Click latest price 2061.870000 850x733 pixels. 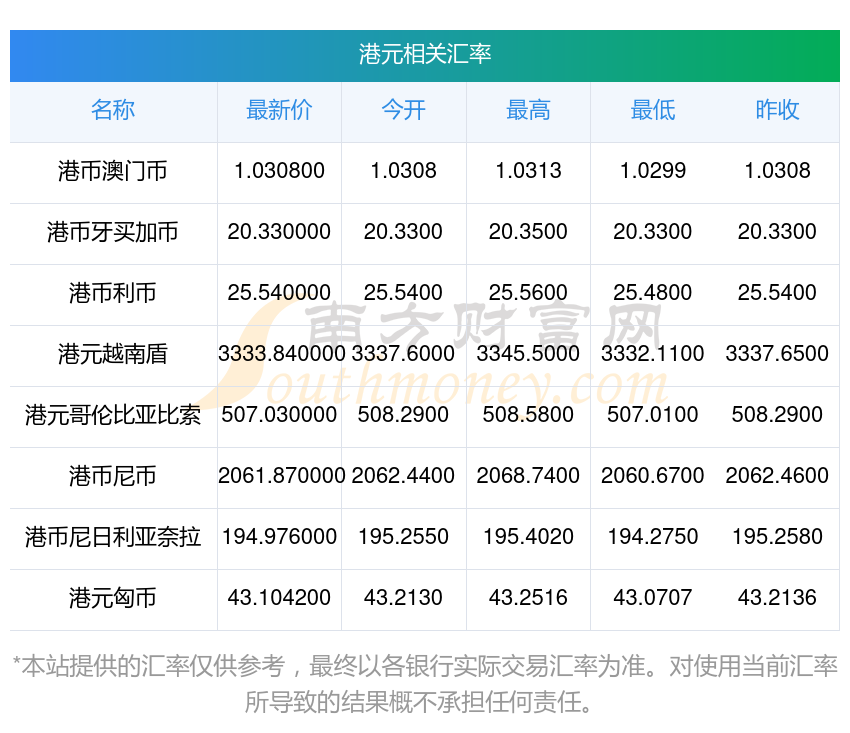pyautogui.click(x=281, y=476)
